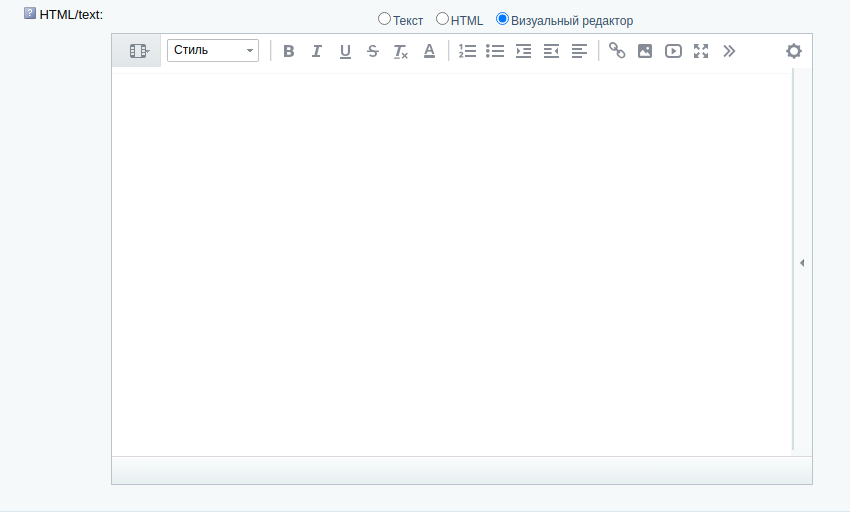
Task: Insert a bulleted list
Action: 495,51
